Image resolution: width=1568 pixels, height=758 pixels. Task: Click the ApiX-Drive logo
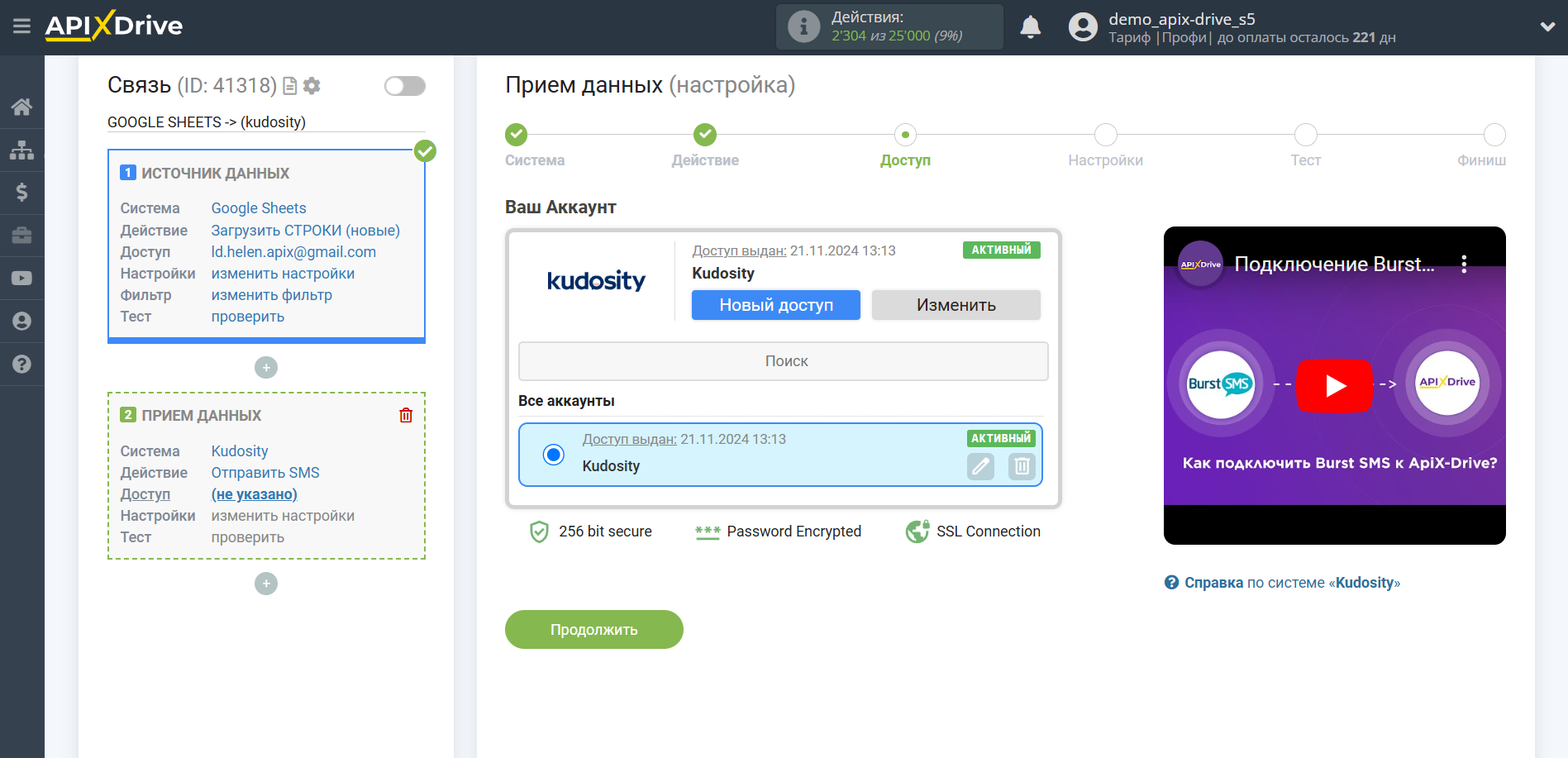[114, 26]
